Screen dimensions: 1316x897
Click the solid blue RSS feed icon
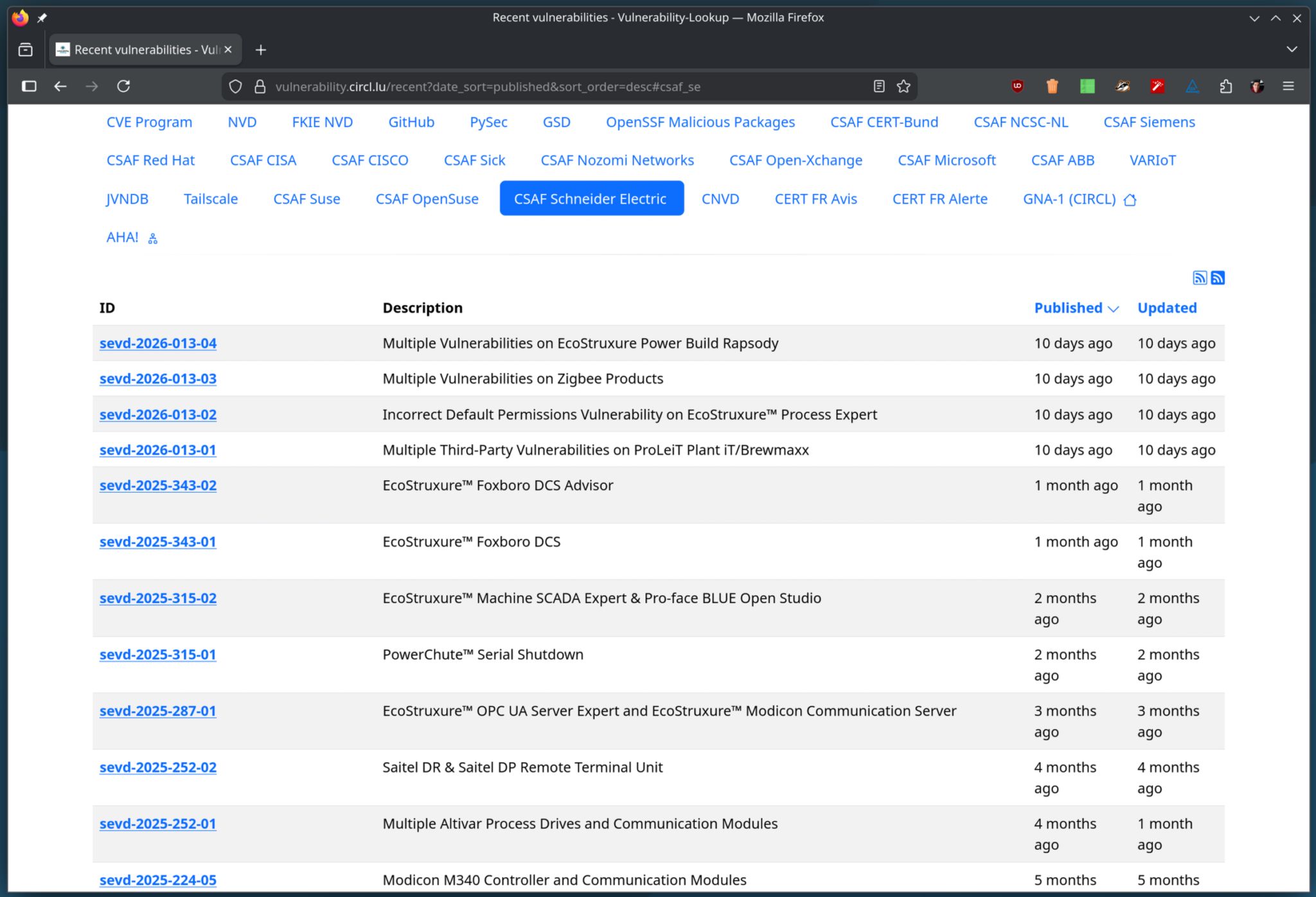(1218, 278)
